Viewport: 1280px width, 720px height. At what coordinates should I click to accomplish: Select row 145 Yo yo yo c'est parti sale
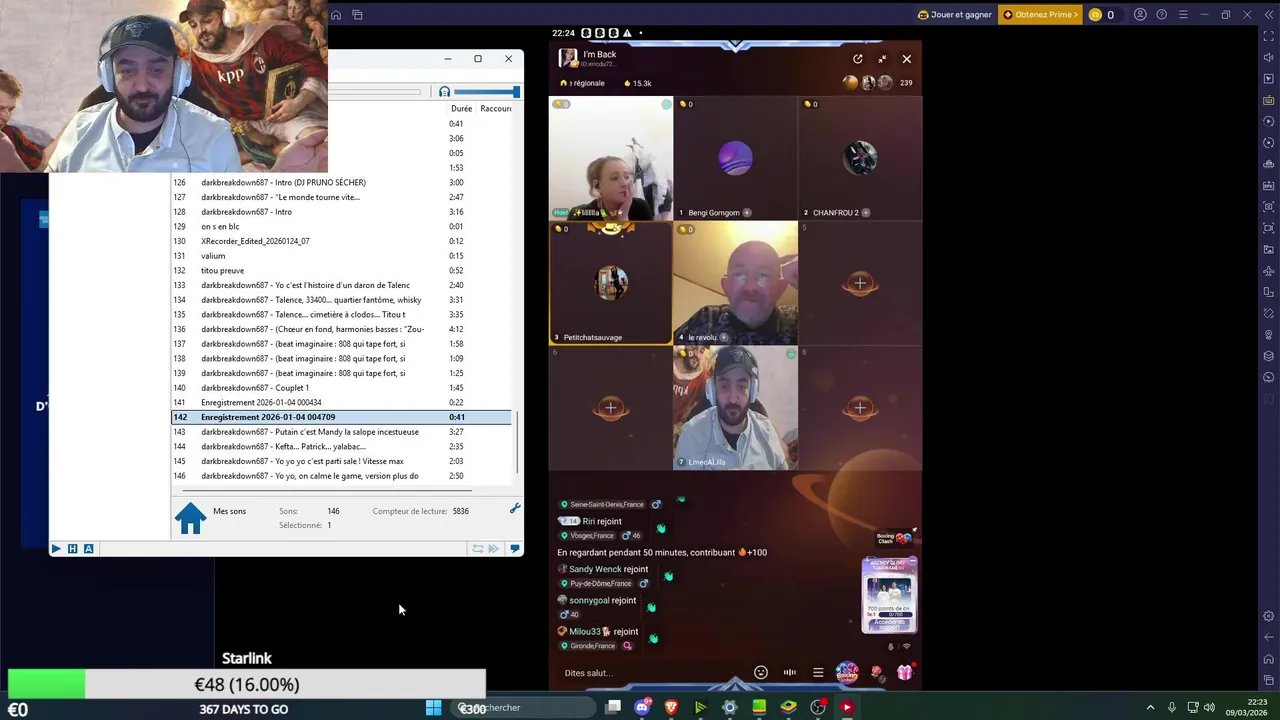click(342, 461)
